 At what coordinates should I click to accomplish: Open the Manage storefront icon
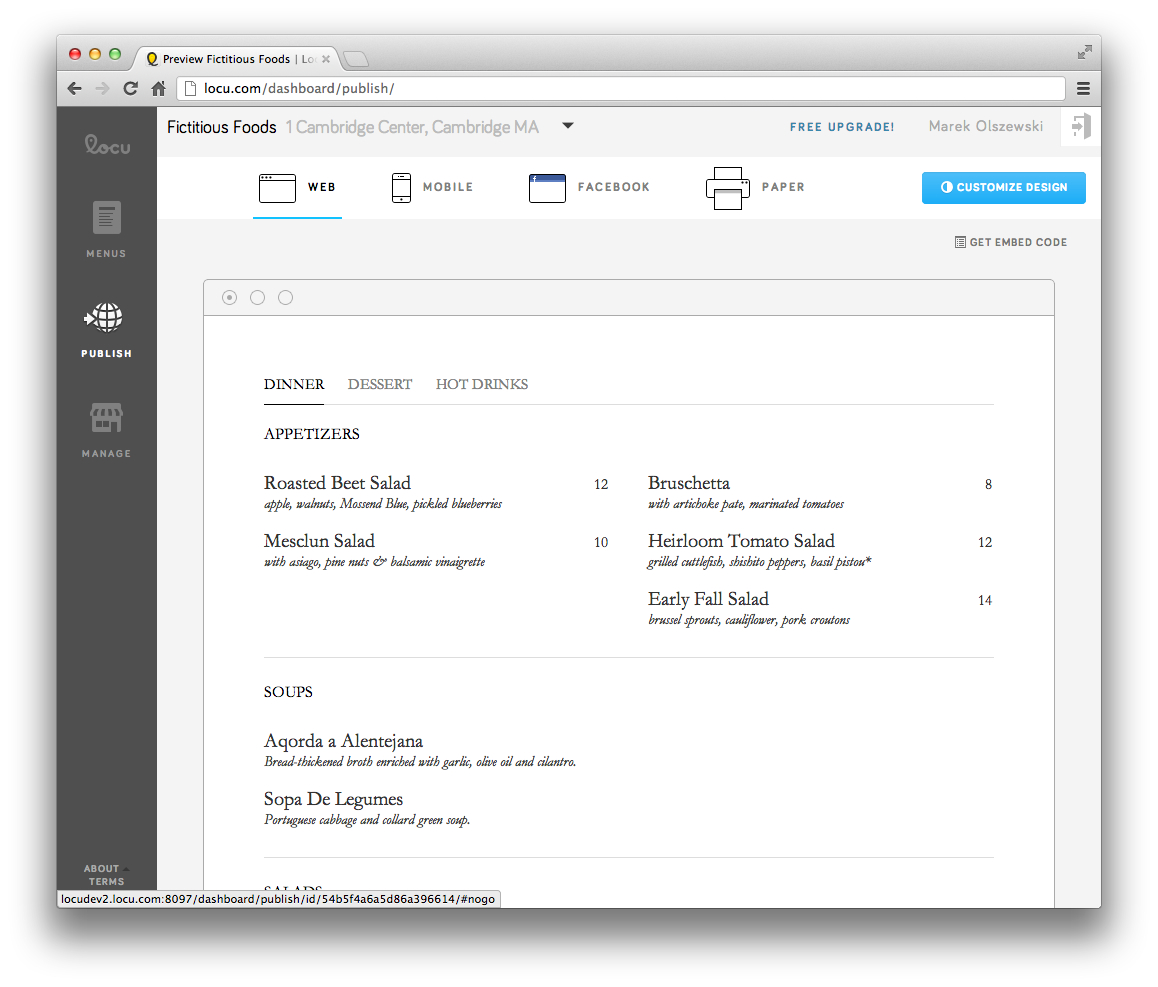point(106,417)
